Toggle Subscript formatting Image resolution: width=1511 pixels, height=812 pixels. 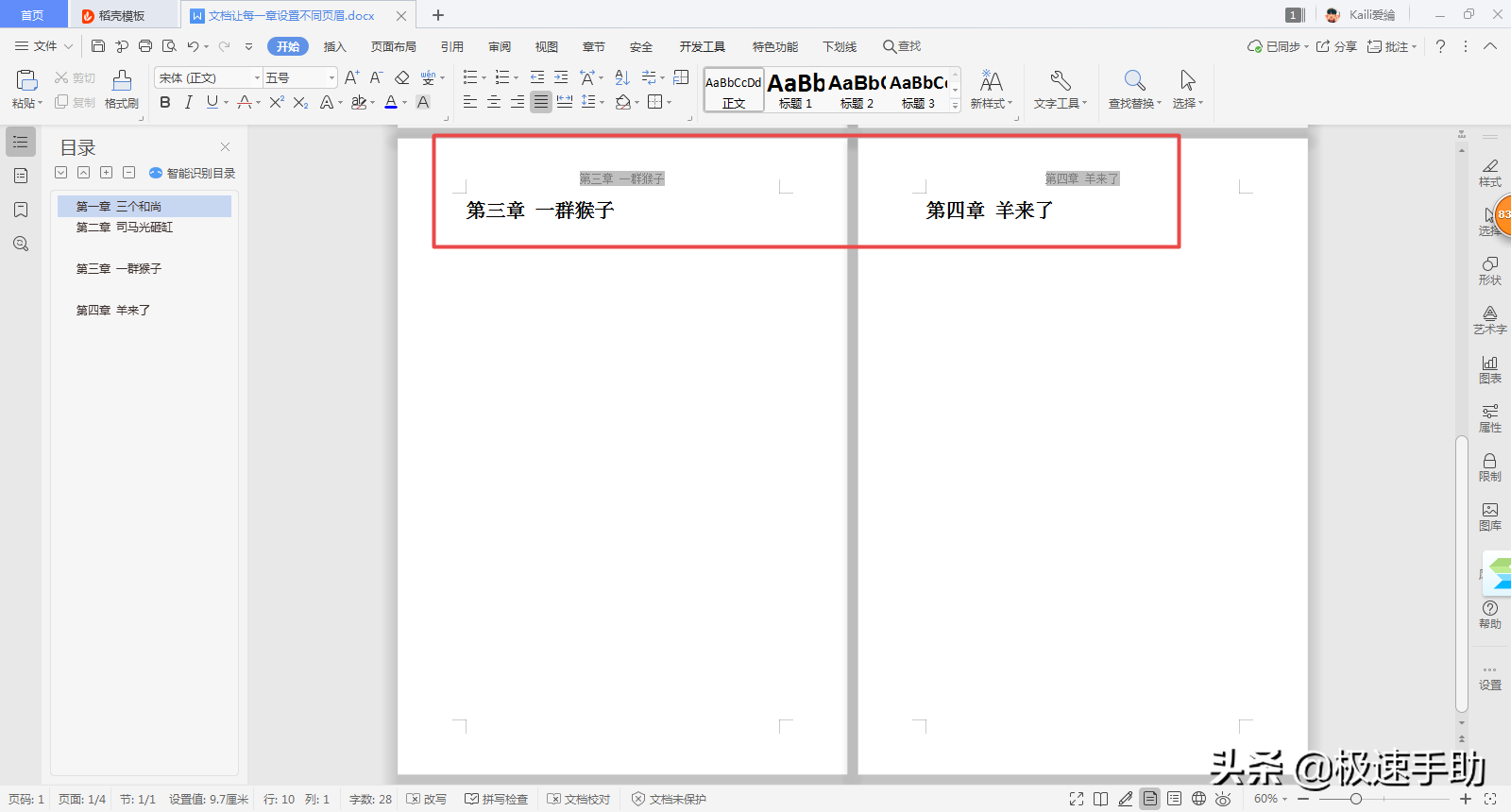coord(300,102)
